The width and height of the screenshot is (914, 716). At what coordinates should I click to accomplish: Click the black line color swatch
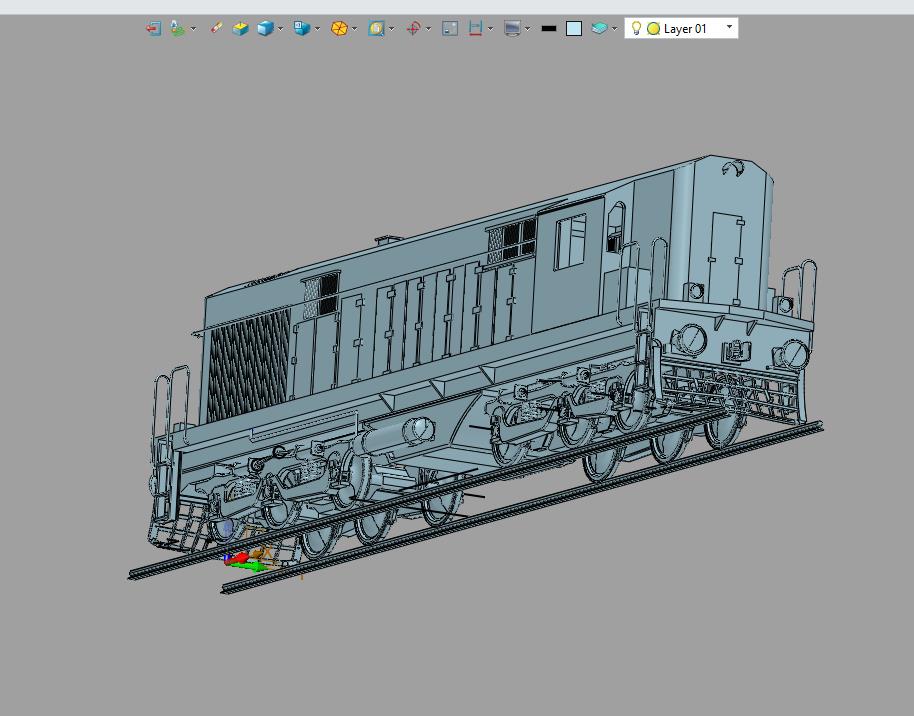click(549, 28)
